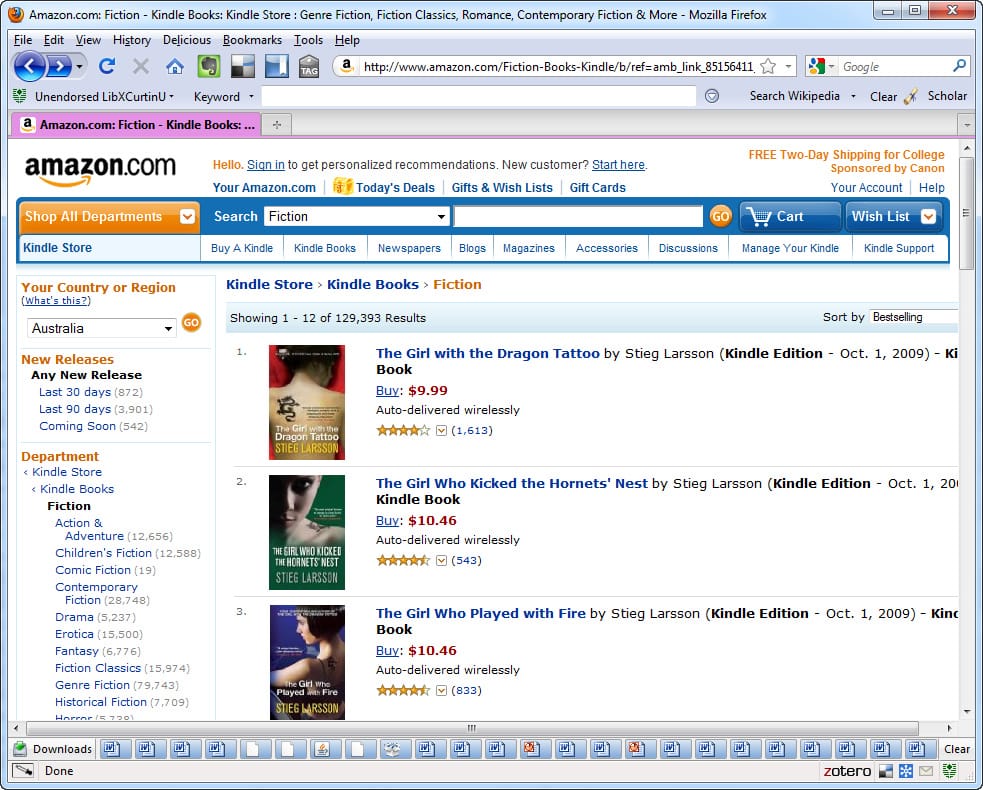The height and width of the screenshot is (790, 983).
Task: Open the Australia country dropdown
Action: 168,329
